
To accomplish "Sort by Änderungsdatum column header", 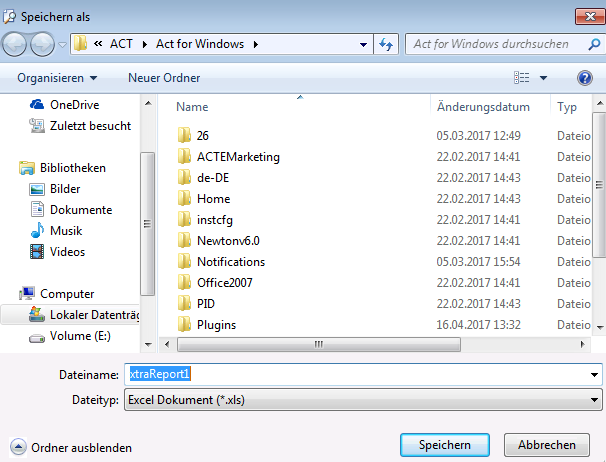I will click(x=483, y=107).
